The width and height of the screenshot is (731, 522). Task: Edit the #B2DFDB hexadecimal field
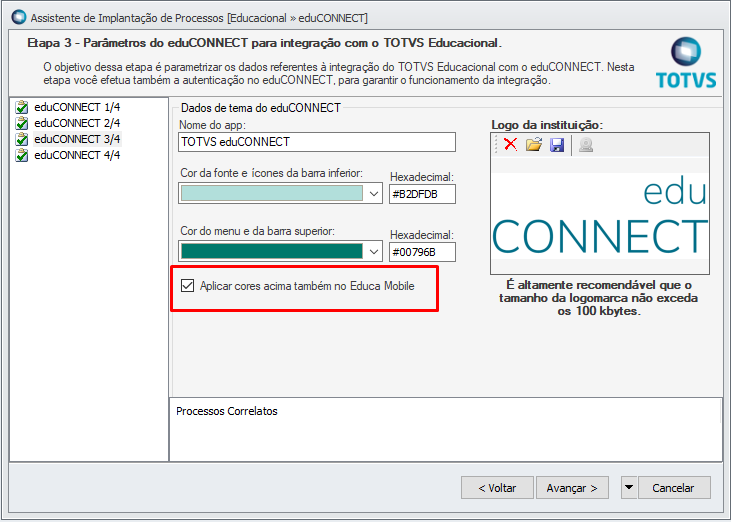(422, 194)
